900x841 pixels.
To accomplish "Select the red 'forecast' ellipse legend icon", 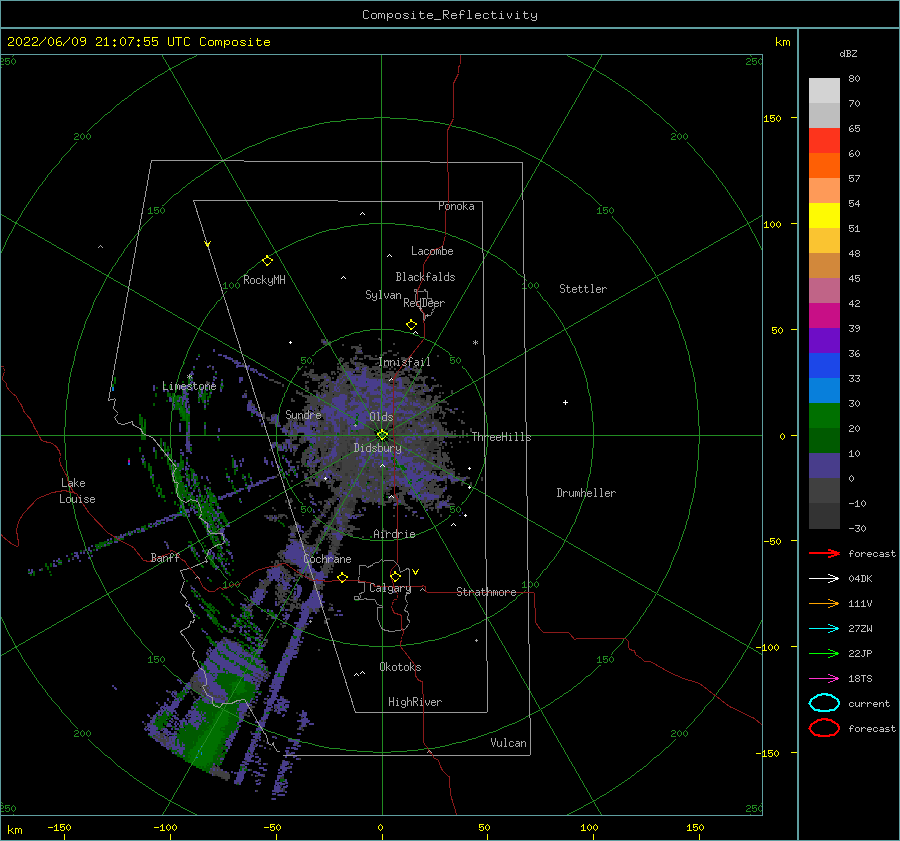I will pos(824,728).
